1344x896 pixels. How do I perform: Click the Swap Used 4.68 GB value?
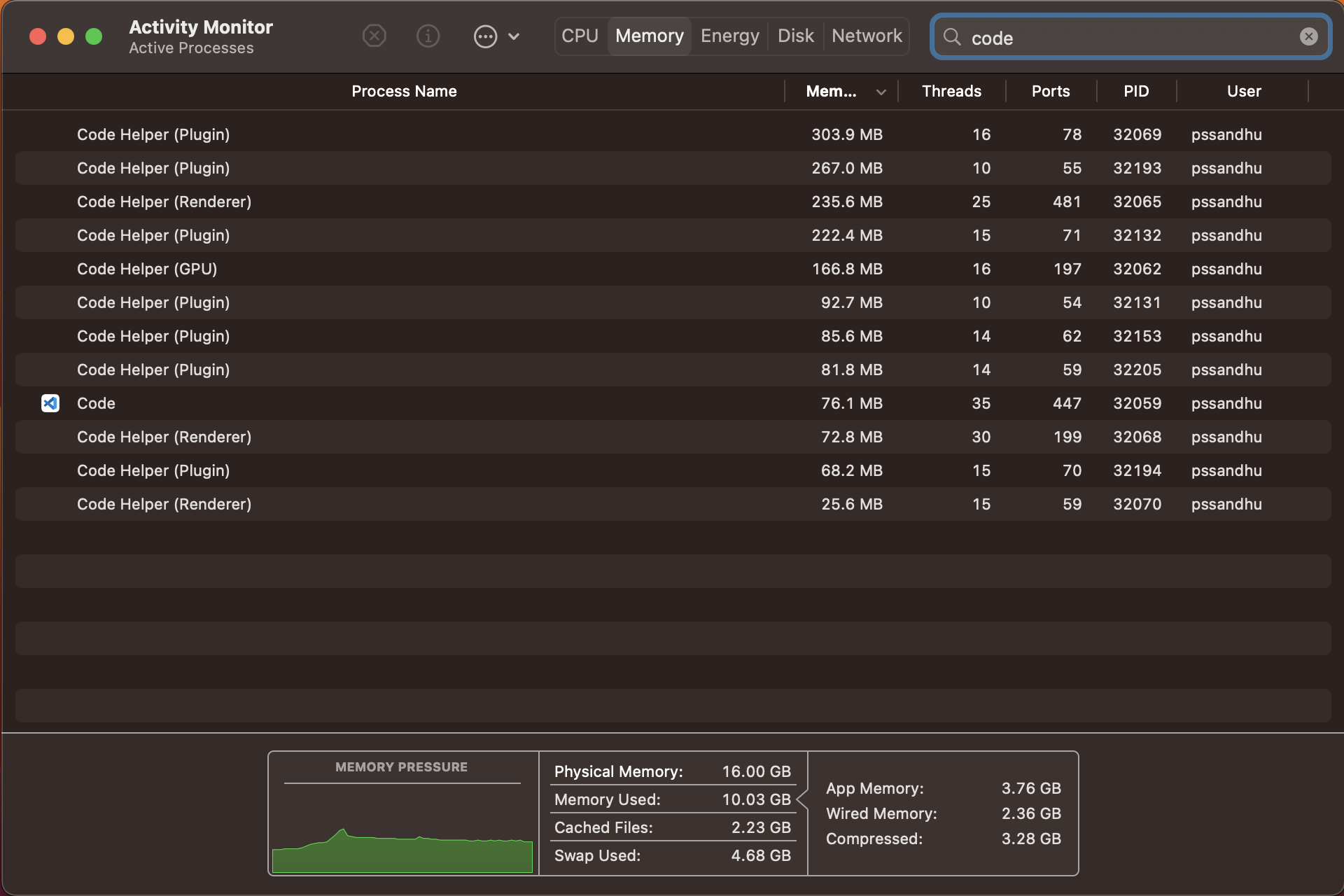761,855
